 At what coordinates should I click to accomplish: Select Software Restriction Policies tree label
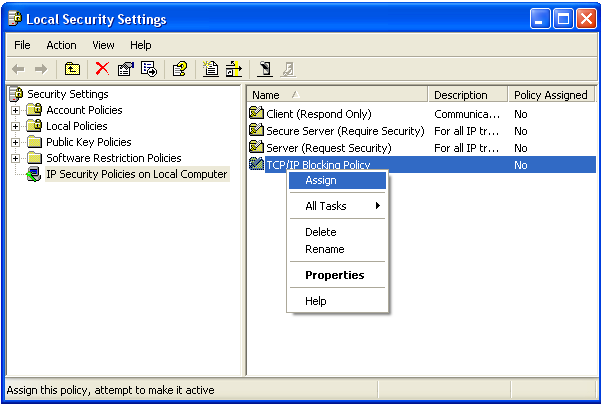[x=114, y=158]
